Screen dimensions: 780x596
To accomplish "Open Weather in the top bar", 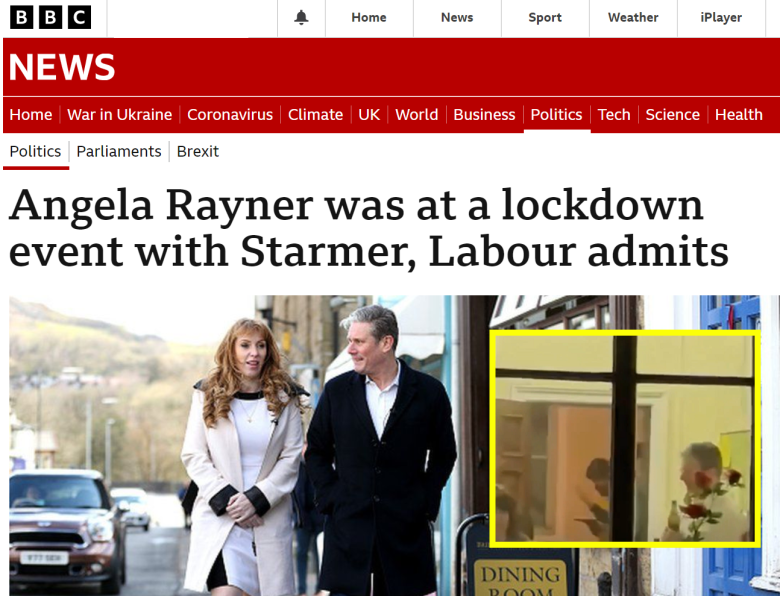I will click(x=633, y=17).
